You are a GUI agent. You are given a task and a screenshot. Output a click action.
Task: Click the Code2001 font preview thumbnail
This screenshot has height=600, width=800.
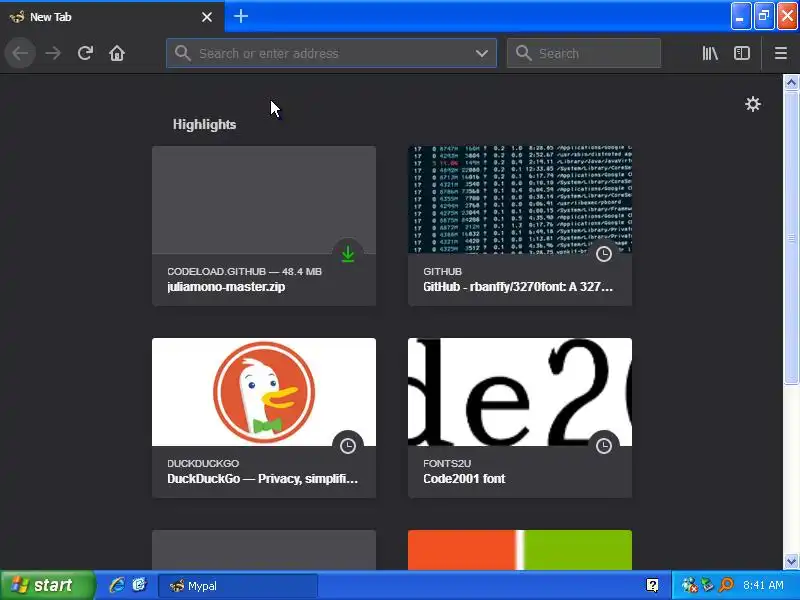(x=520, y=392)
